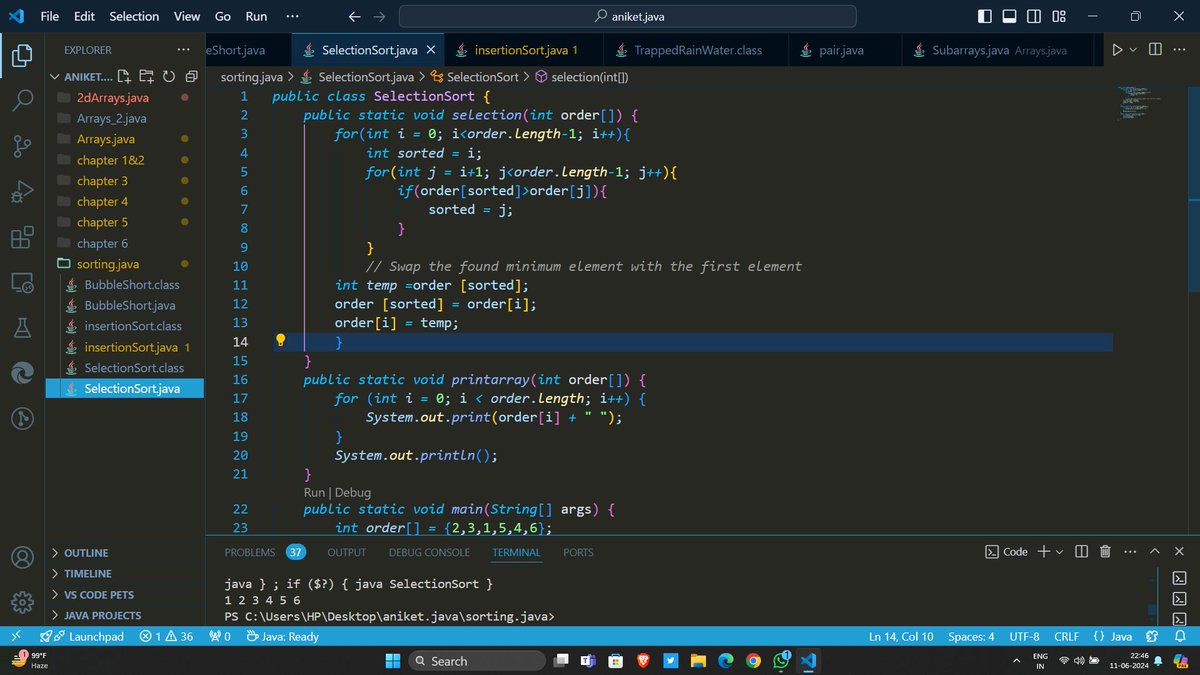
Task: Open the notifications bell in status bar
Action: tap(1182, 636)
